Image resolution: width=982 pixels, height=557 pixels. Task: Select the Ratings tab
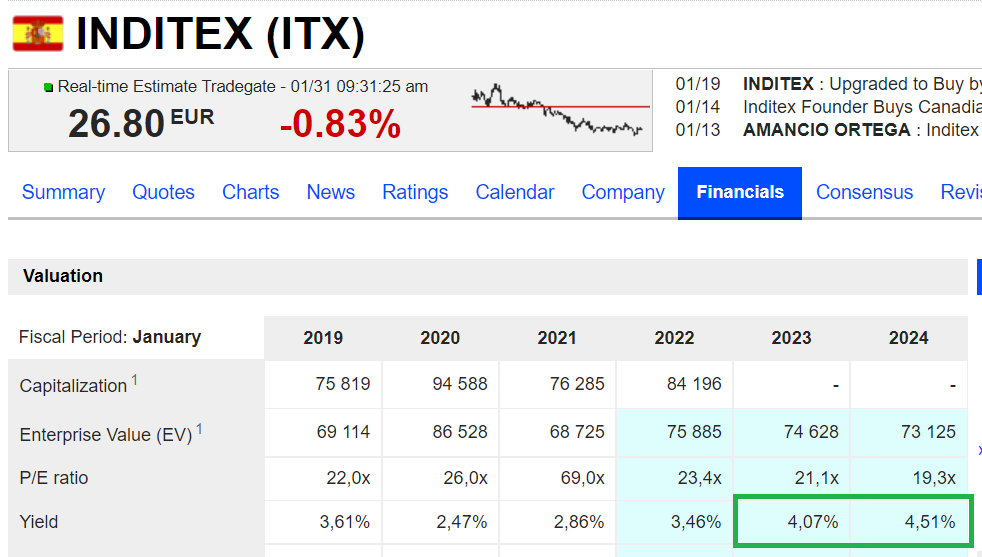coord(415,192)
